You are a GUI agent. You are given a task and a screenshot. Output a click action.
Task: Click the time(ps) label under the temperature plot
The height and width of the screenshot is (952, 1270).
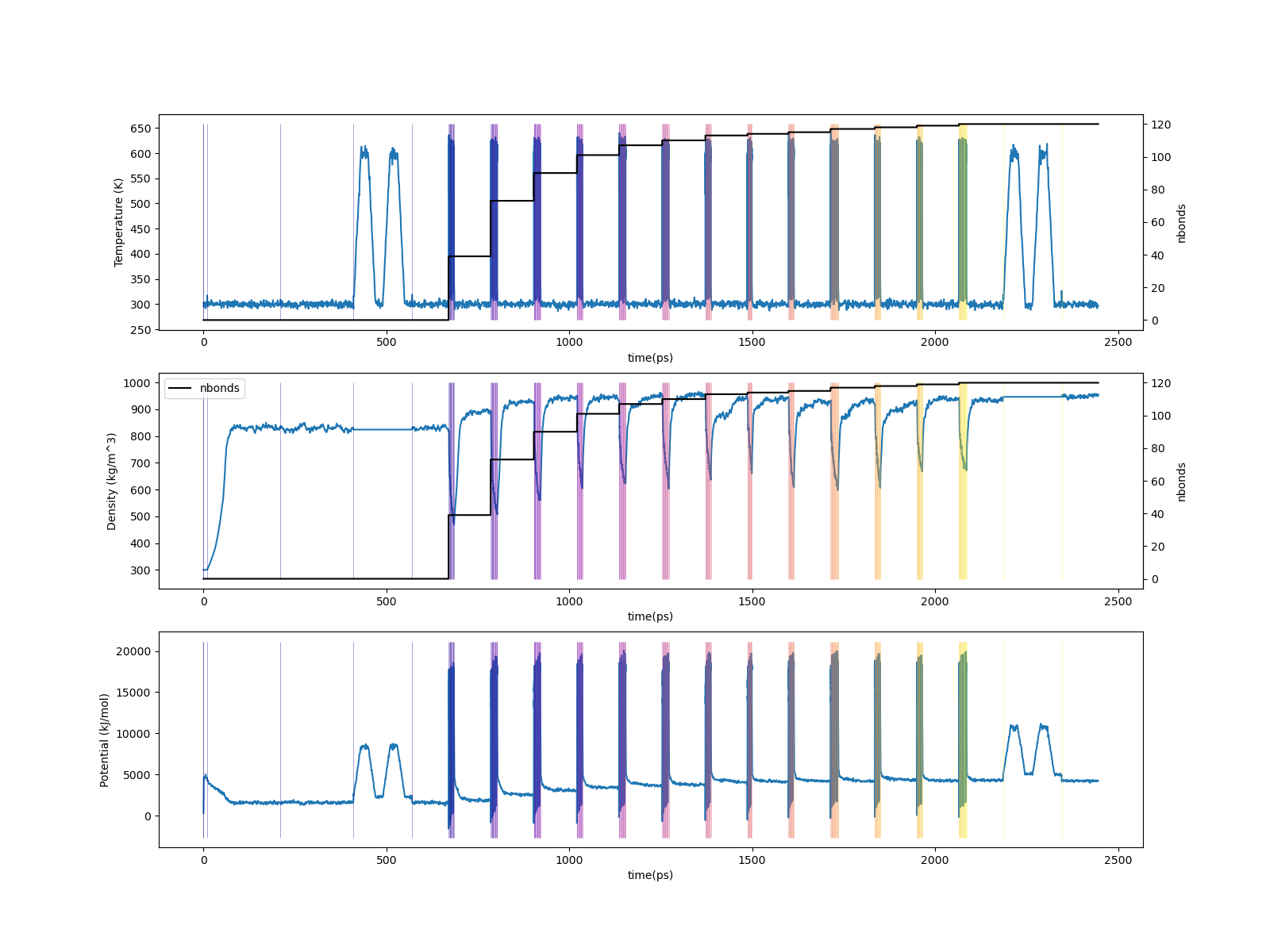click(650, 358)
